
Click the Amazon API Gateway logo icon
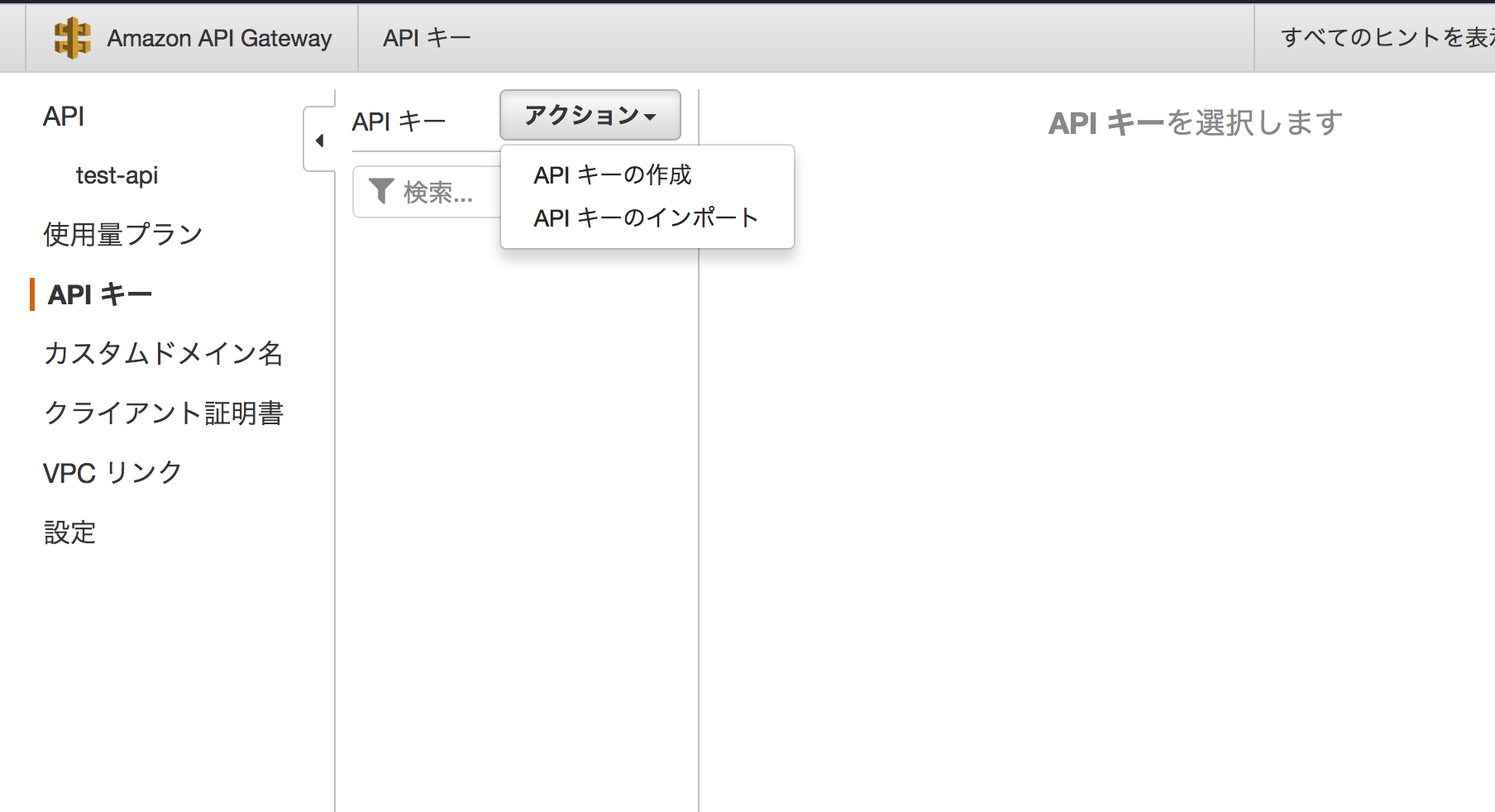(72, 38)
